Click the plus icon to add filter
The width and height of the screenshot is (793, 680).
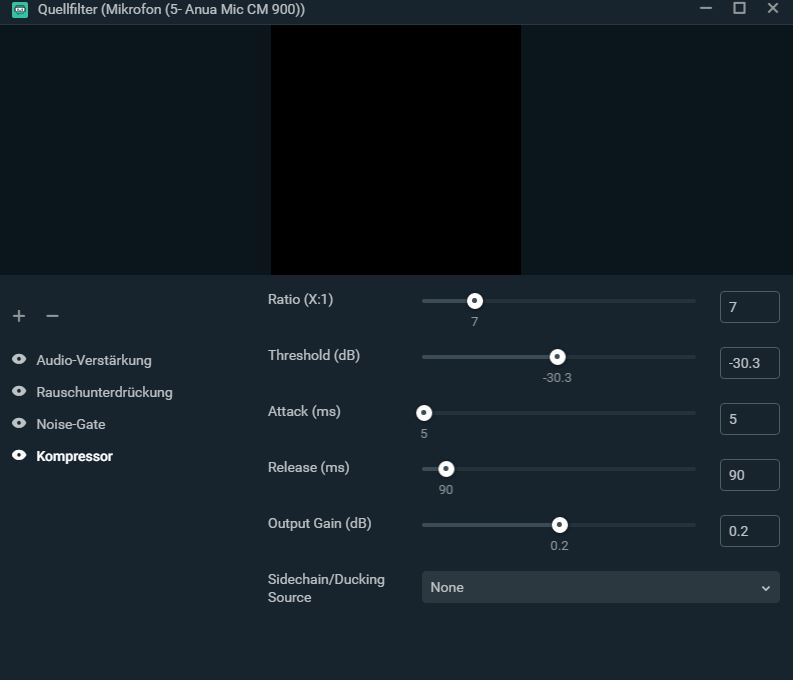click(x=19, y=316)
